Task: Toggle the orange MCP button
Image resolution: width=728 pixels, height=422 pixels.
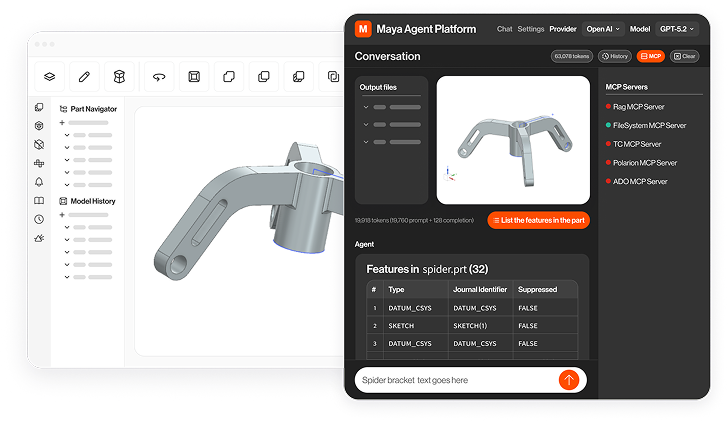Action: pyautogui.click(x=651, y=56)
